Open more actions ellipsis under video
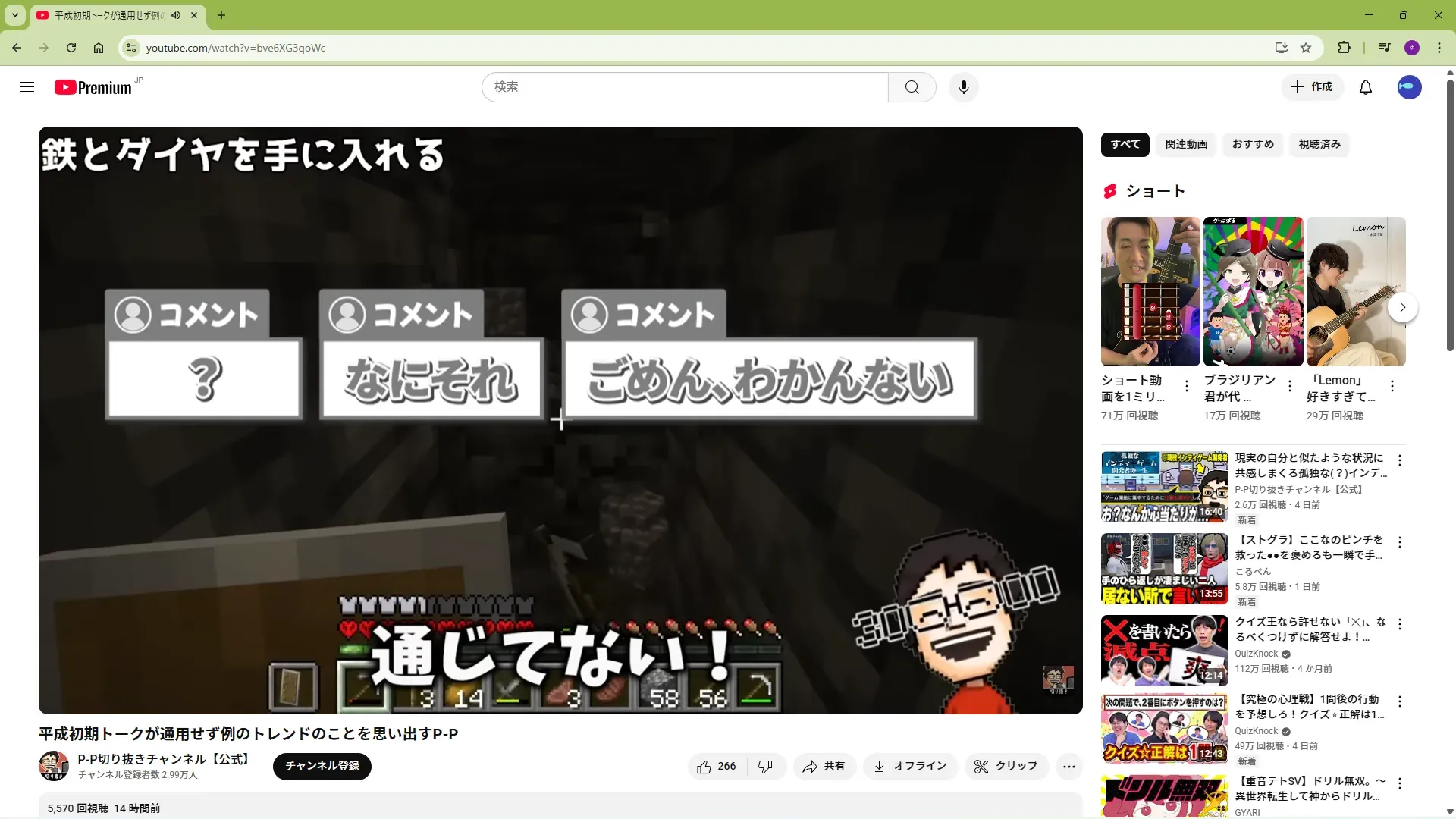The width and height of the screenshot is (1456, 819). (x=1068, y=767)
